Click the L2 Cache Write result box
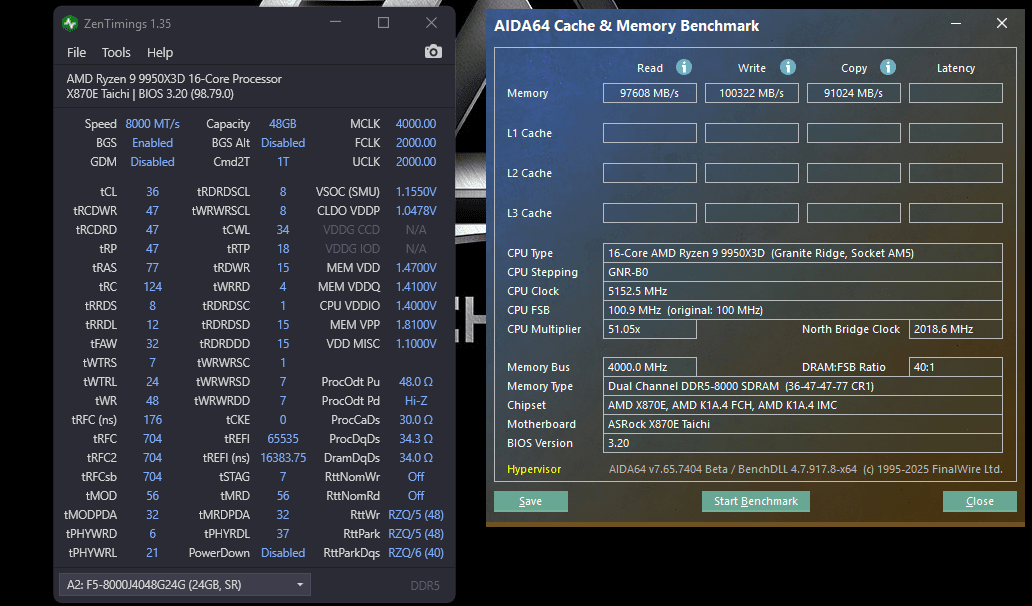This screenshot has width=1032, height=606. pyautogui.click(x=752, y=173)
